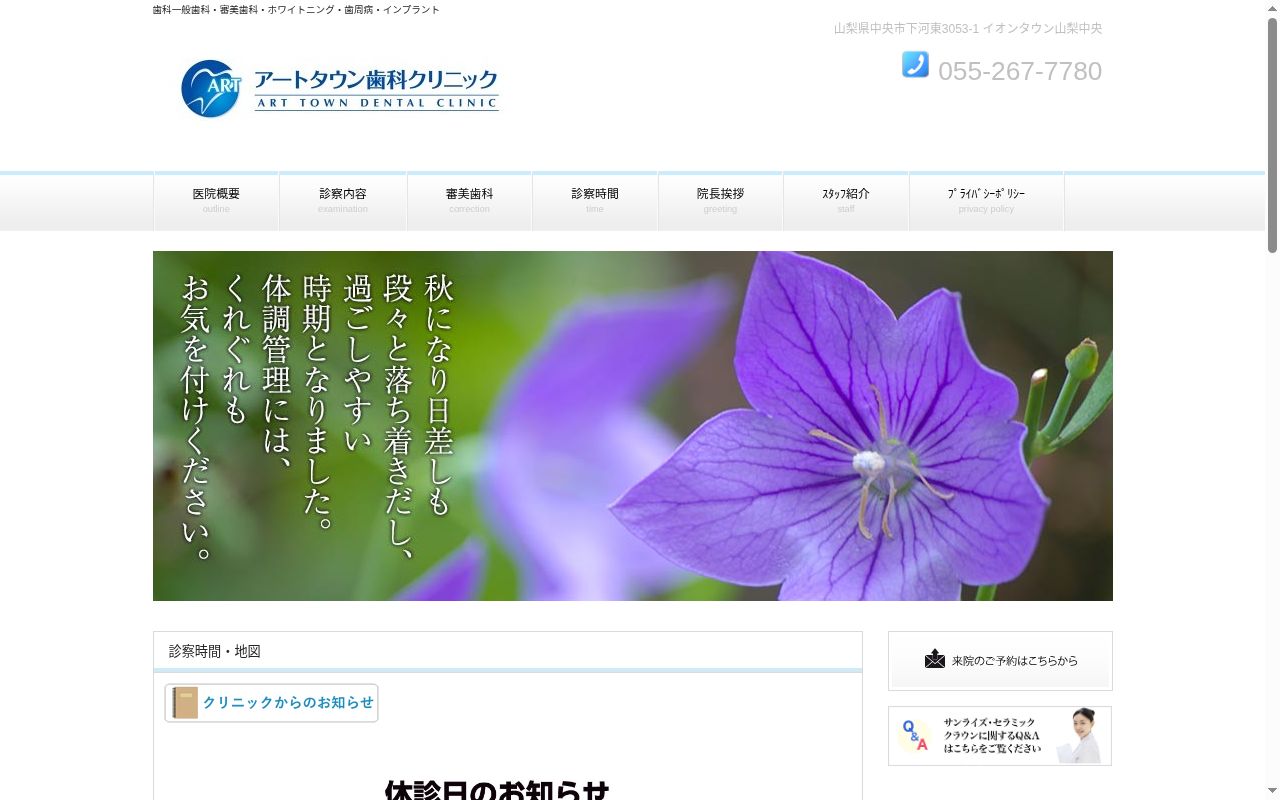Screen dimensions: 1280x800
Task: Go to 院長挨拶 greeting page
Action: pos(720,201)
